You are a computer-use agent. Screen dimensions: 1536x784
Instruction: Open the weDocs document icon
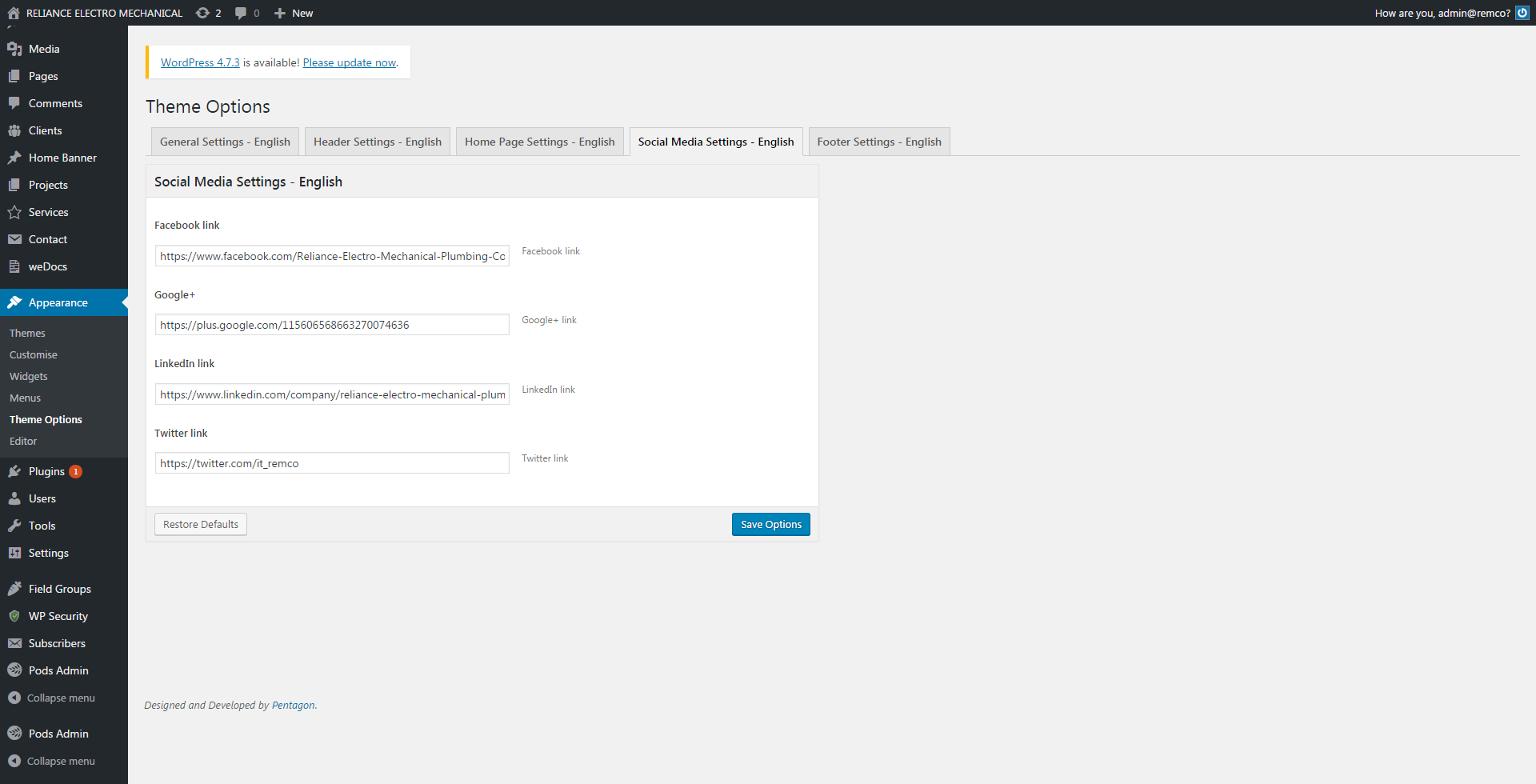point(14,266)
